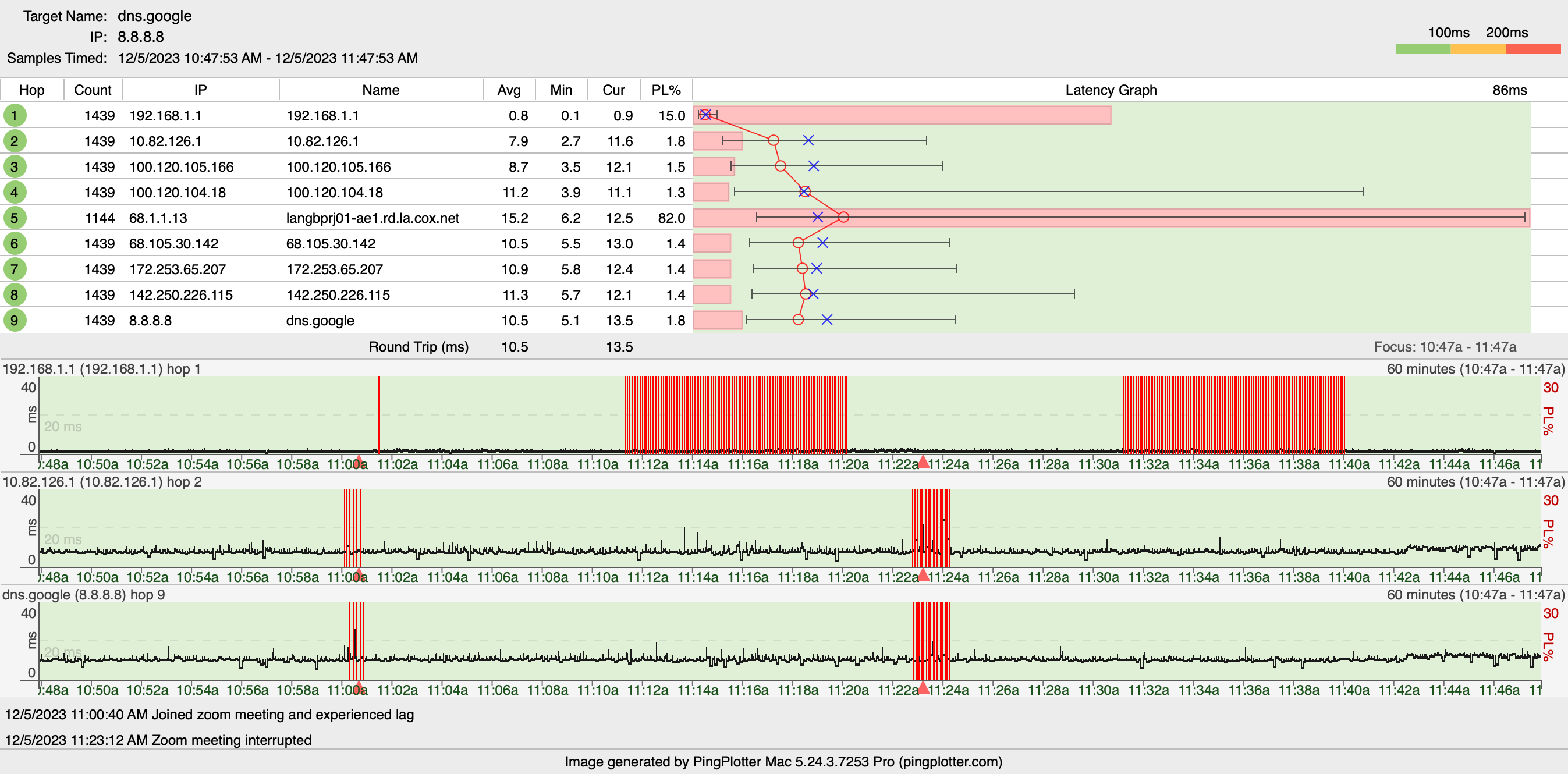Click the red circle on hop 5 latency graph
This screenshot has height=774, width=1568.
pos(843,217)
